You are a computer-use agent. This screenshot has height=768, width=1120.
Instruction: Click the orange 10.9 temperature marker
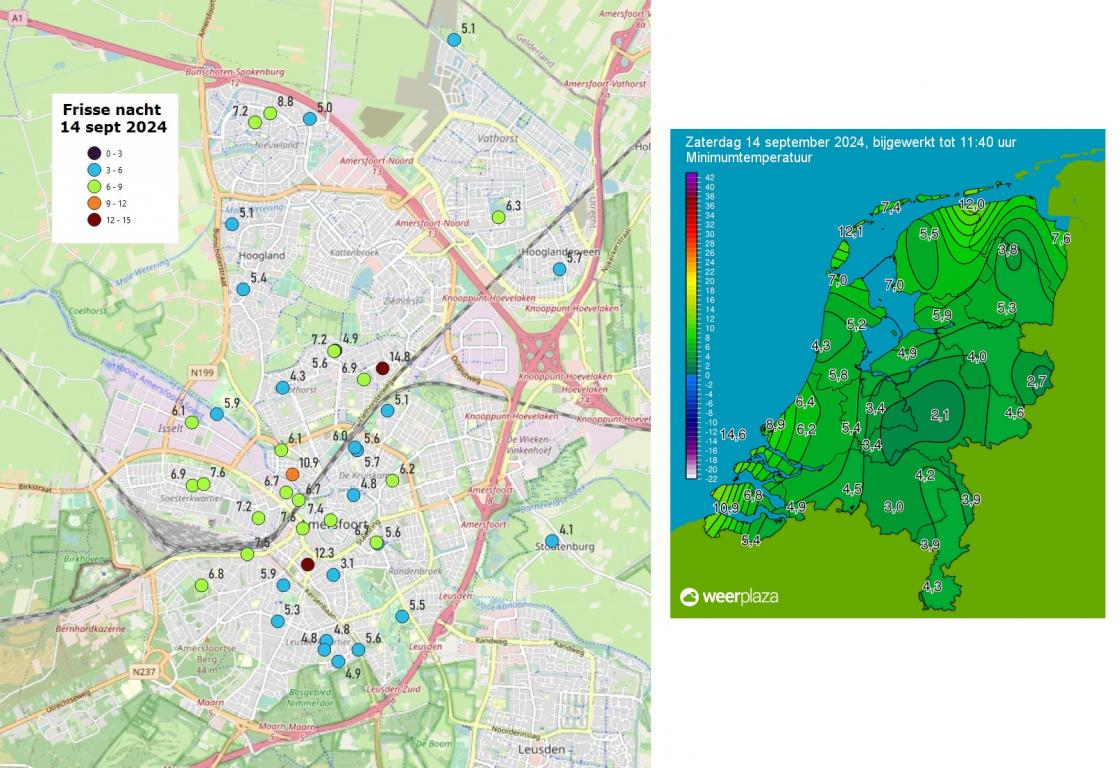[292, 474]
